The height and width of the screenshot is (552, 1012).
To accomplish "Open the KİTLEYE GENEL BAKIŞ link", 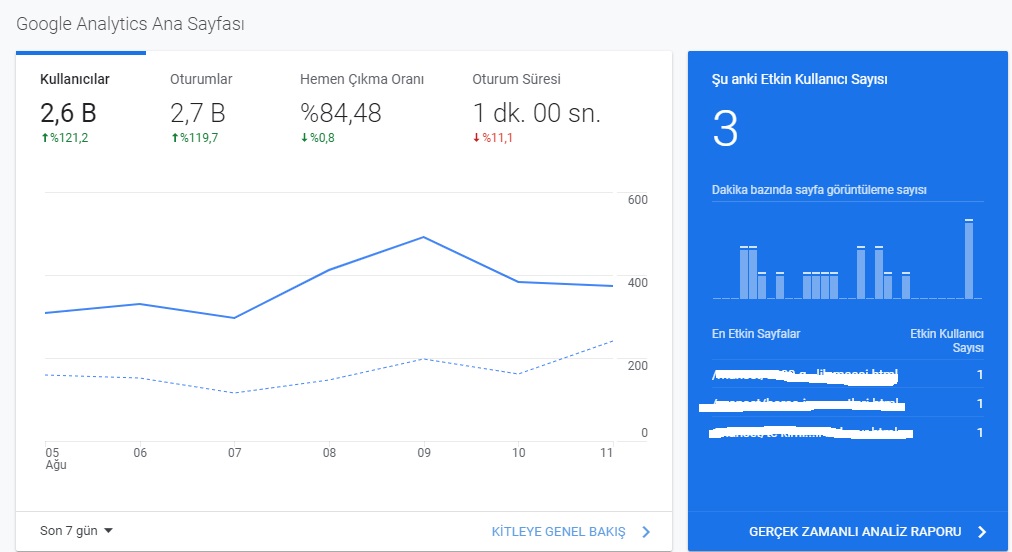I will (558, 532).
